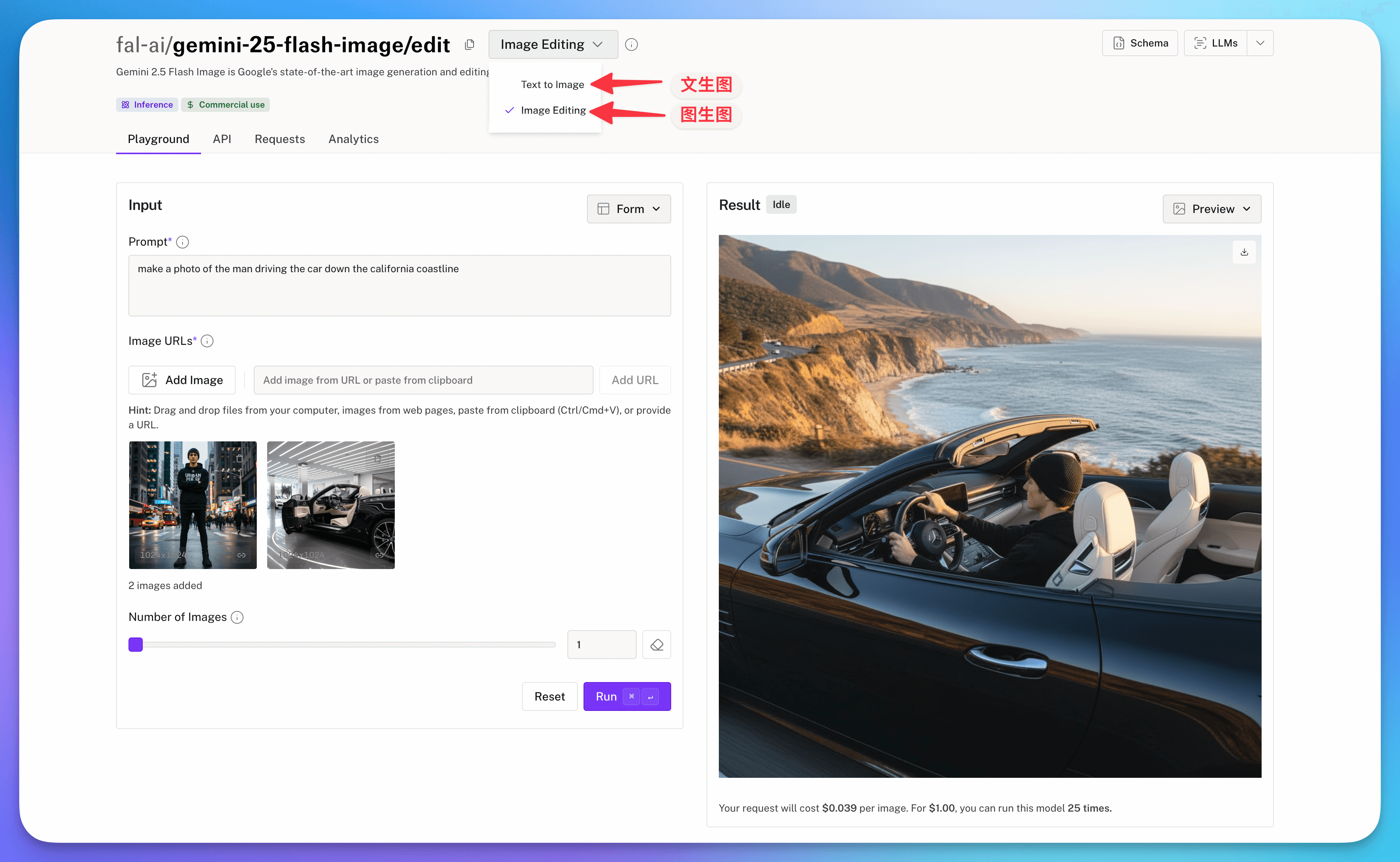Open the Analytics tab
Viewport: 1400px width, 862px height.
(353, 138)
